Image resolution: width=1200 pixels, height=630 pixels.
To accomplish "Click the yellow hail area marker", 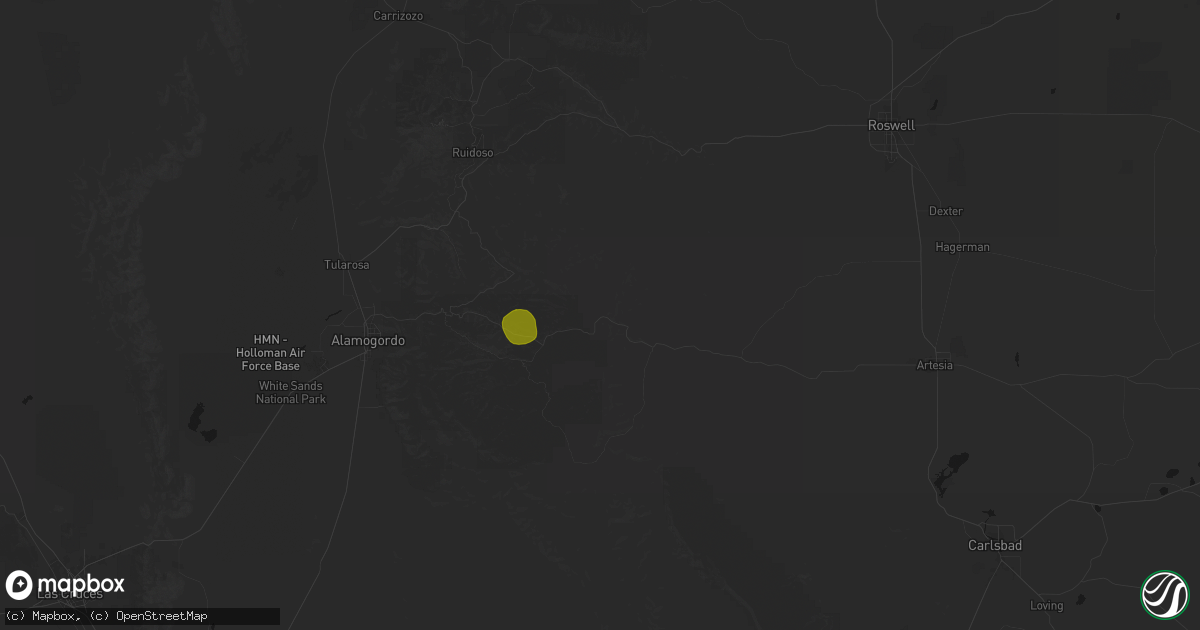I will pos(520,327).
